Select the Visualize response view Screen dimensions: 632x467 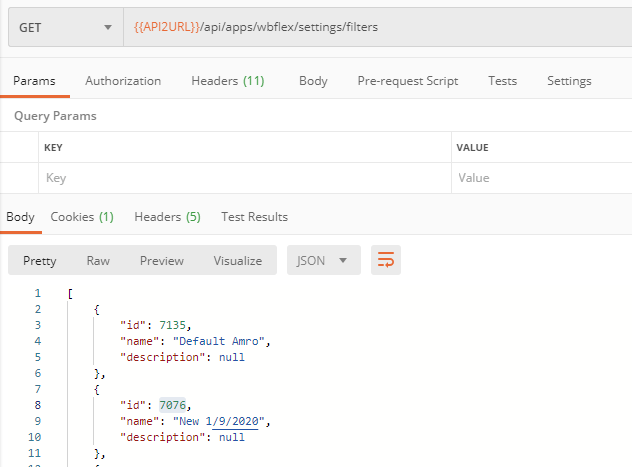pyautogui.click(x=237, y=261)
